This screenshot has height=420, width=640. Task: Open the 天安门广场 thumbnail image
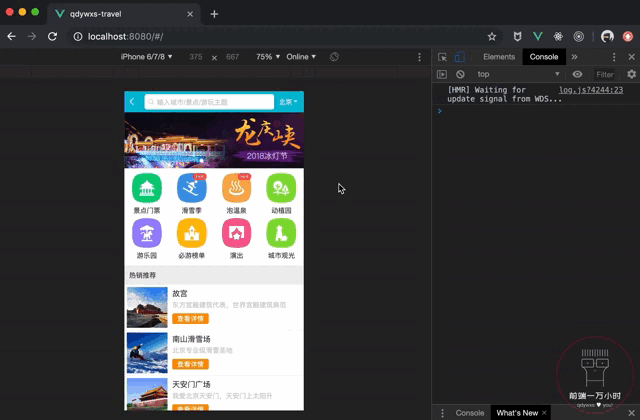147,394
